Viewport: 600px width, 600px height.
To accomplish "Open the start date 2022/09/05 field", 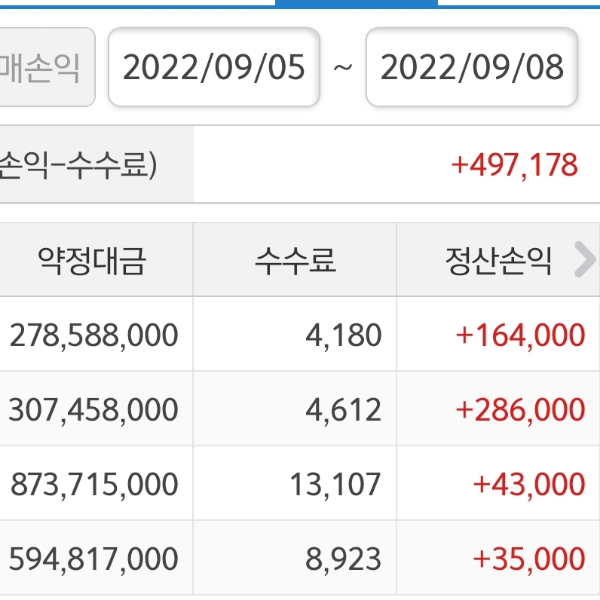I will 213,68.
